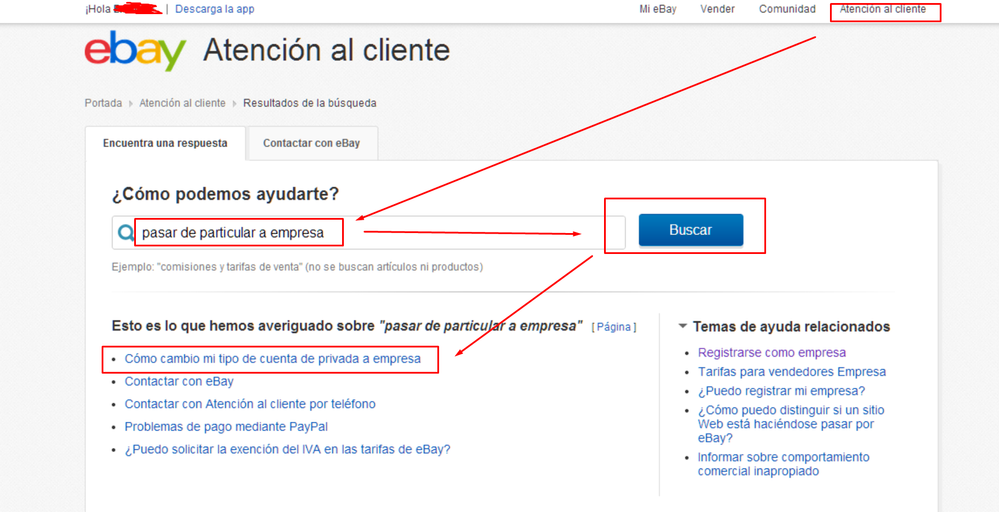Image resolution: width=999 pixels, height=512 pixels.
Task: Click the magnifying glass search icon
Action: click(126, 233)
